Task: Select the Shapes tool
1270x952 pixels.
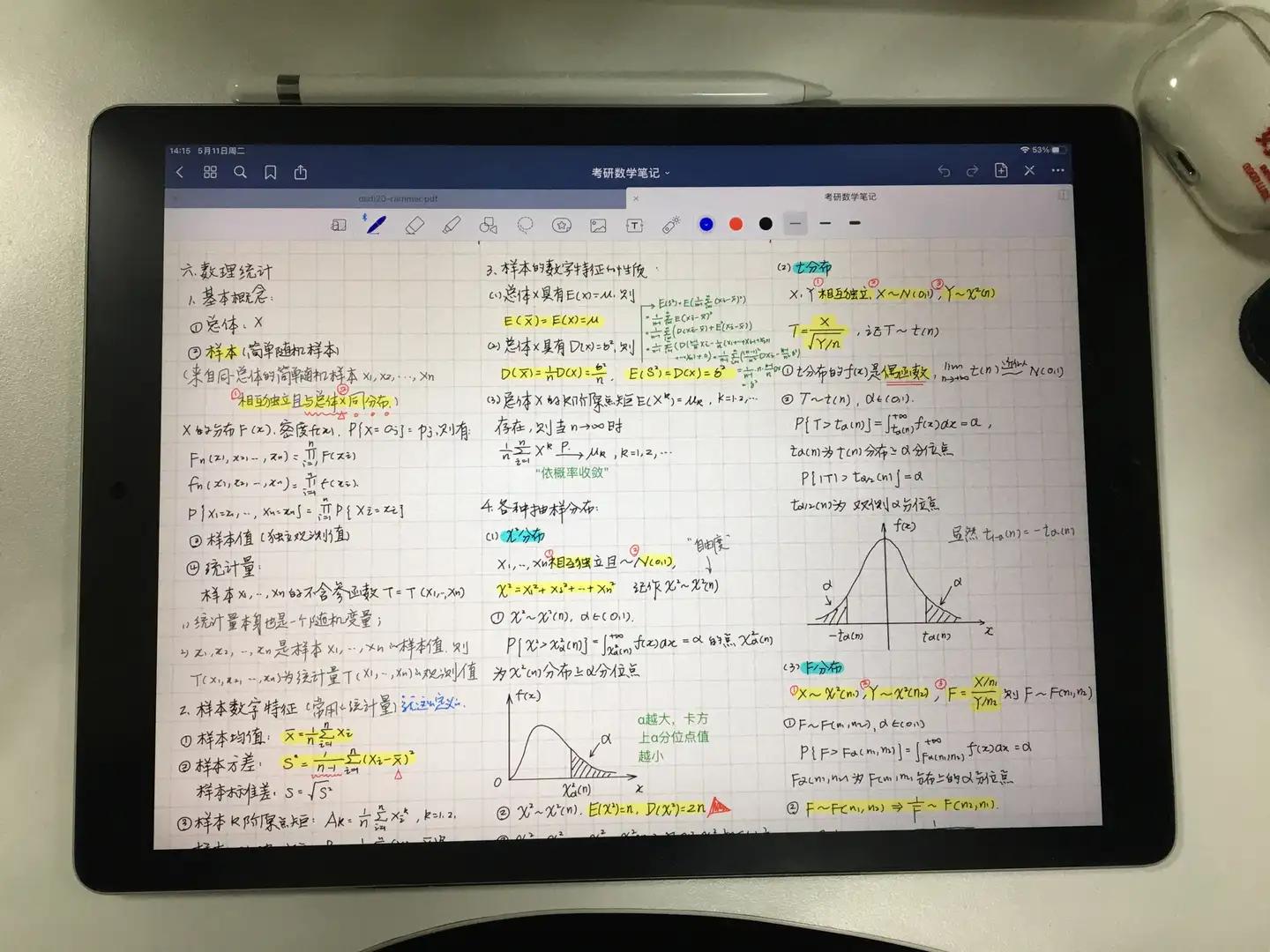Action: pyautogui.click(x=488, y=226)
